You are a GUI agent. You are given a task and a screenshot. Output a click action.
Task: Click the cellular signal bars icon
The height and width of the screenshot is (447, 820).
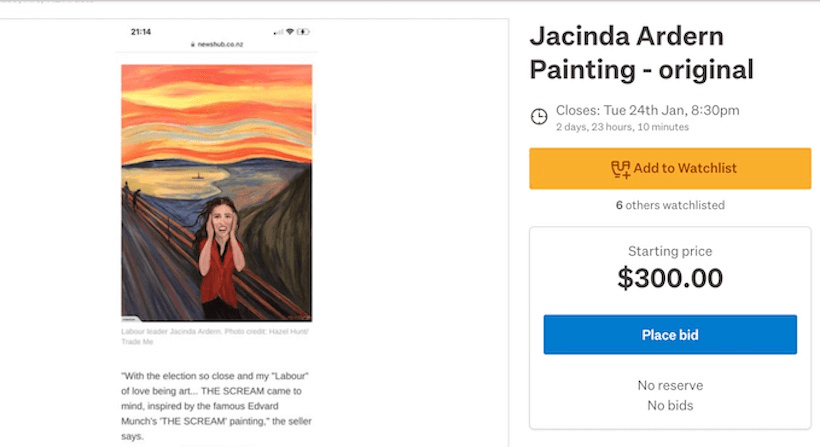(276, 32)
